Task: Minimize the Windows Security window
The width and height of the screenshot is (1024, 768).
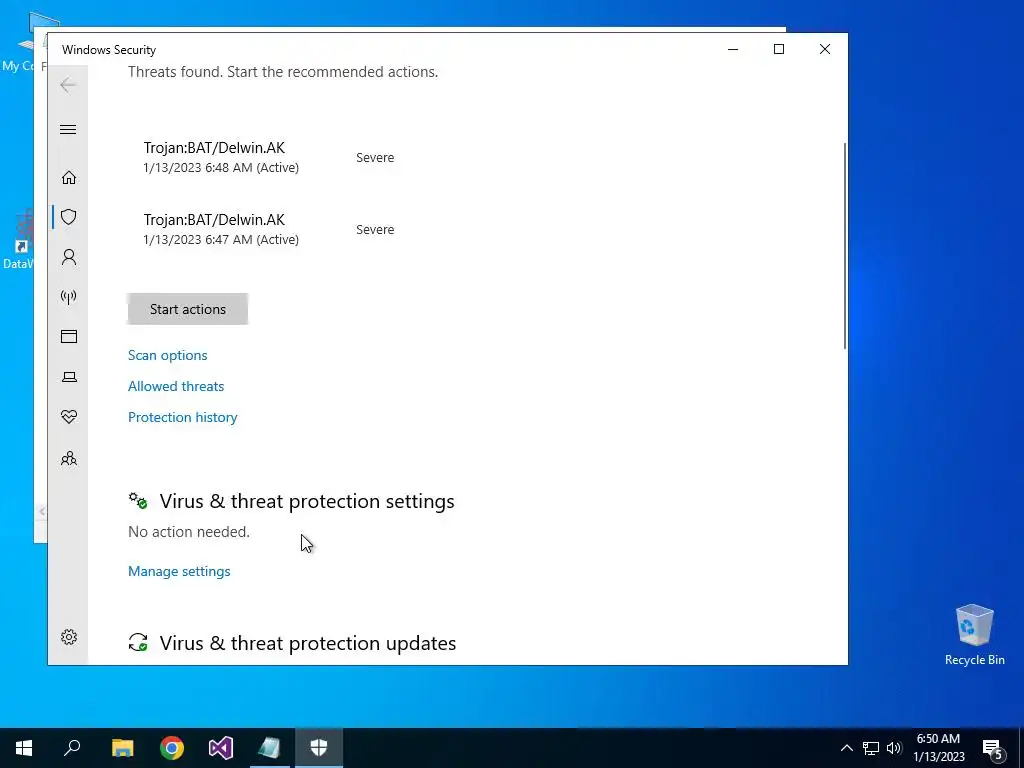Action: [733, 49]
